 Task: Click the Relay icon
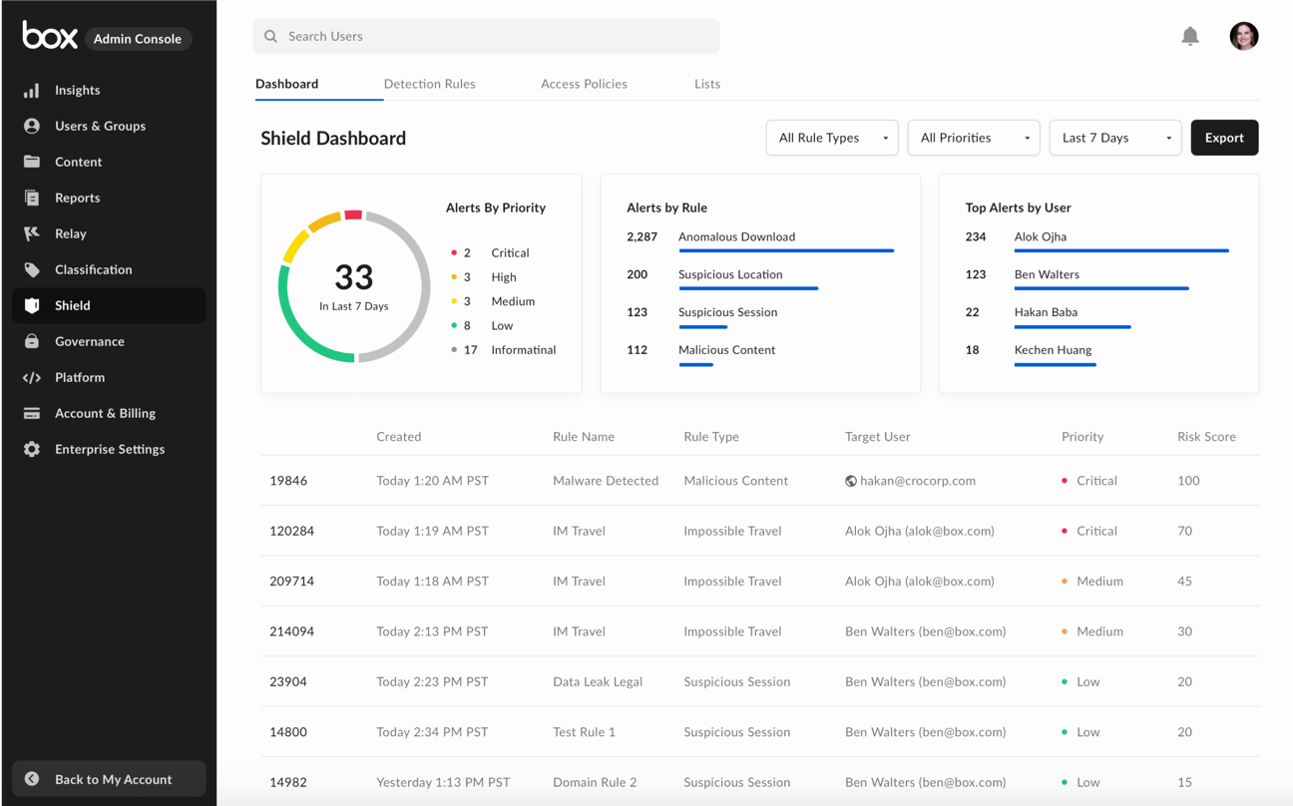click(x=32, y=234)
